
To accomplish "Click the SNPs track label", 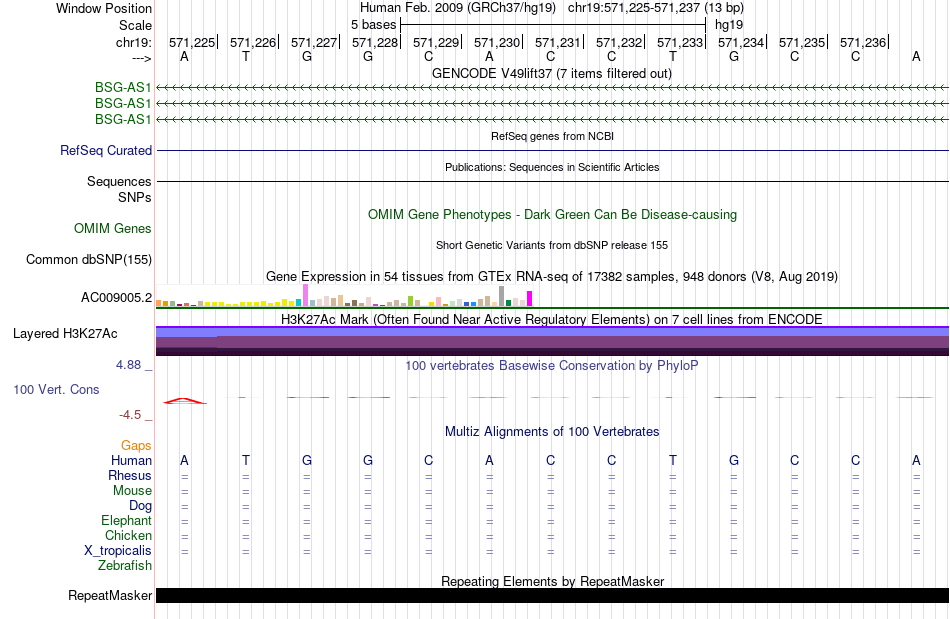I will (x=135, y=197).
